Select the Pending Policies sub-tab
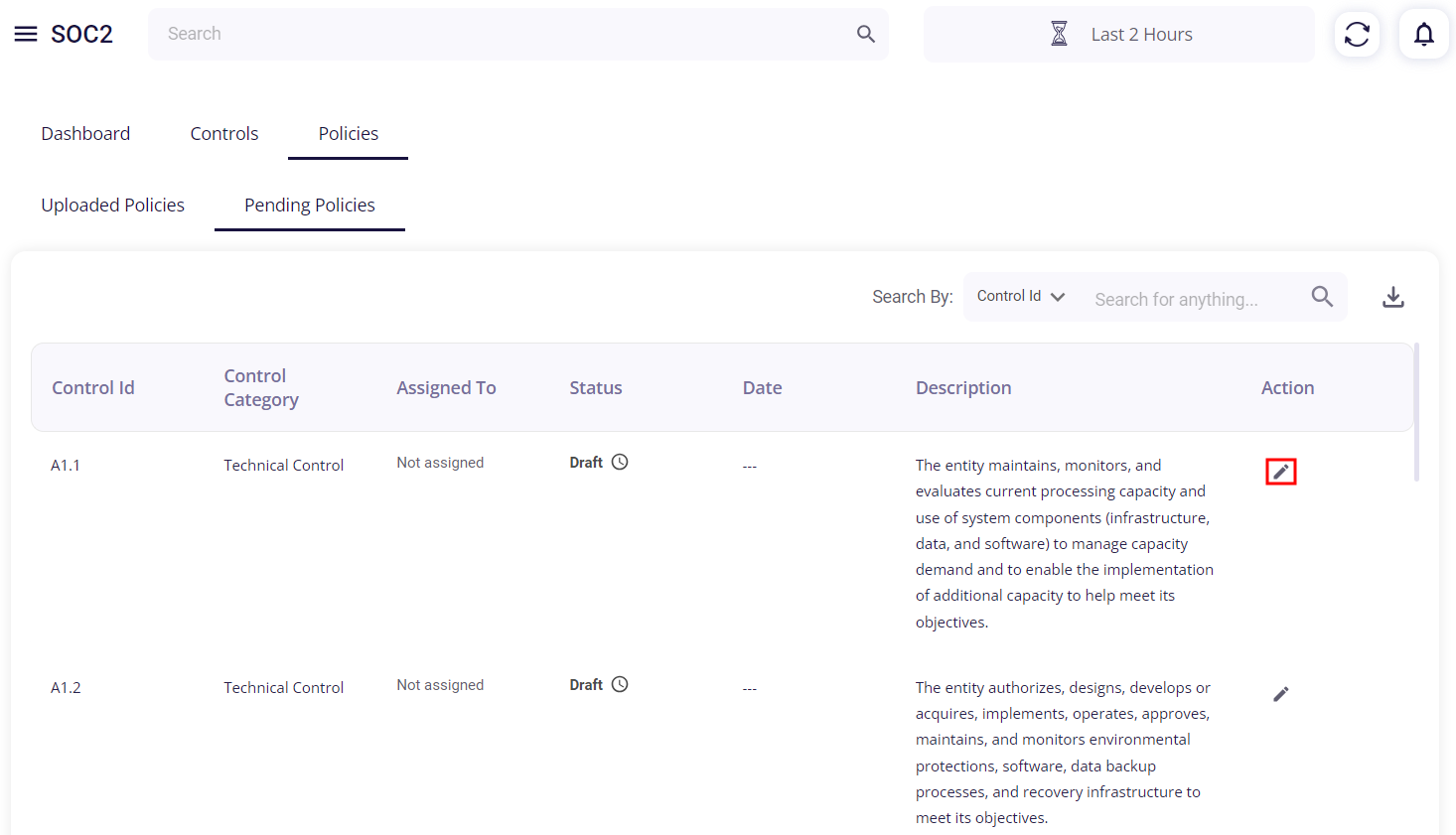 coord(310,205)
